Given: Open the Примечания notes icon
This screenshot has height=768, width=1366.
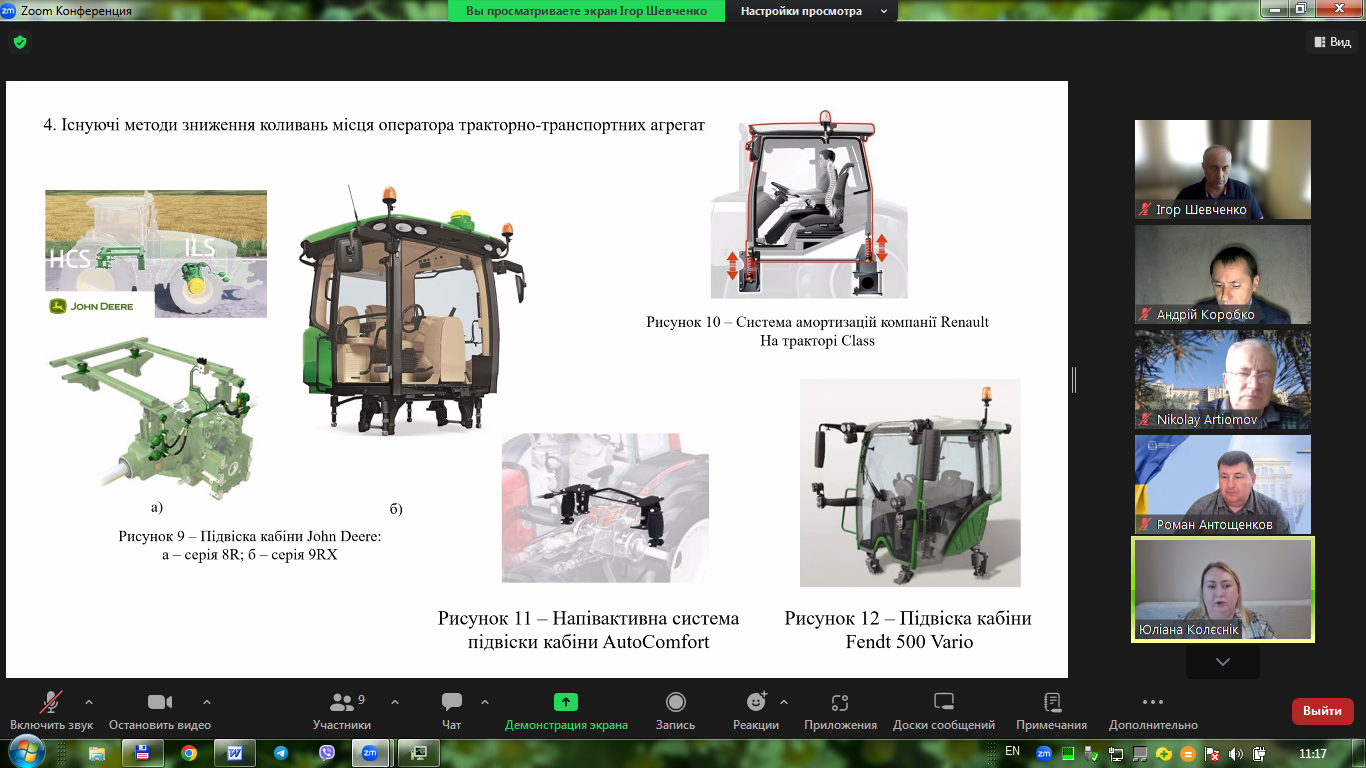Looking at the screenshot, I should coord(1051,703).
